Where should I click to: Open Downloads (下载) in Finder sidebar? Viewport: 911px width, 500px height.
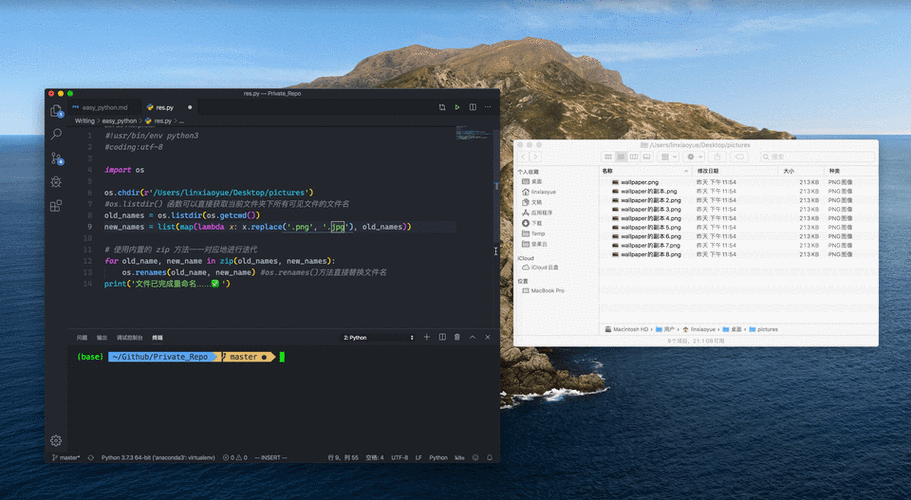coord(532,223)
